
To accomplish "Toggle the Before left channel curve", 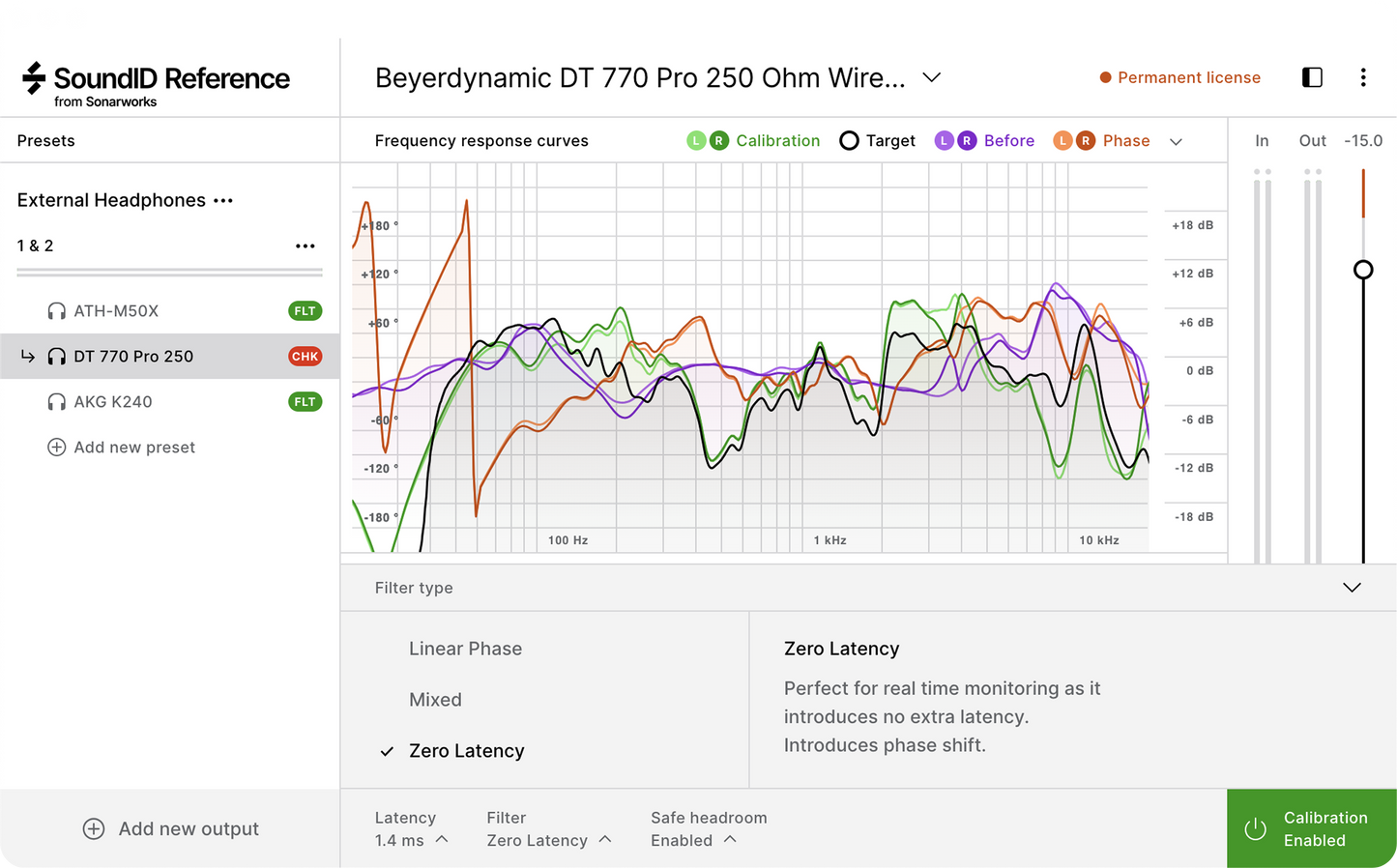I will [944, 141].
